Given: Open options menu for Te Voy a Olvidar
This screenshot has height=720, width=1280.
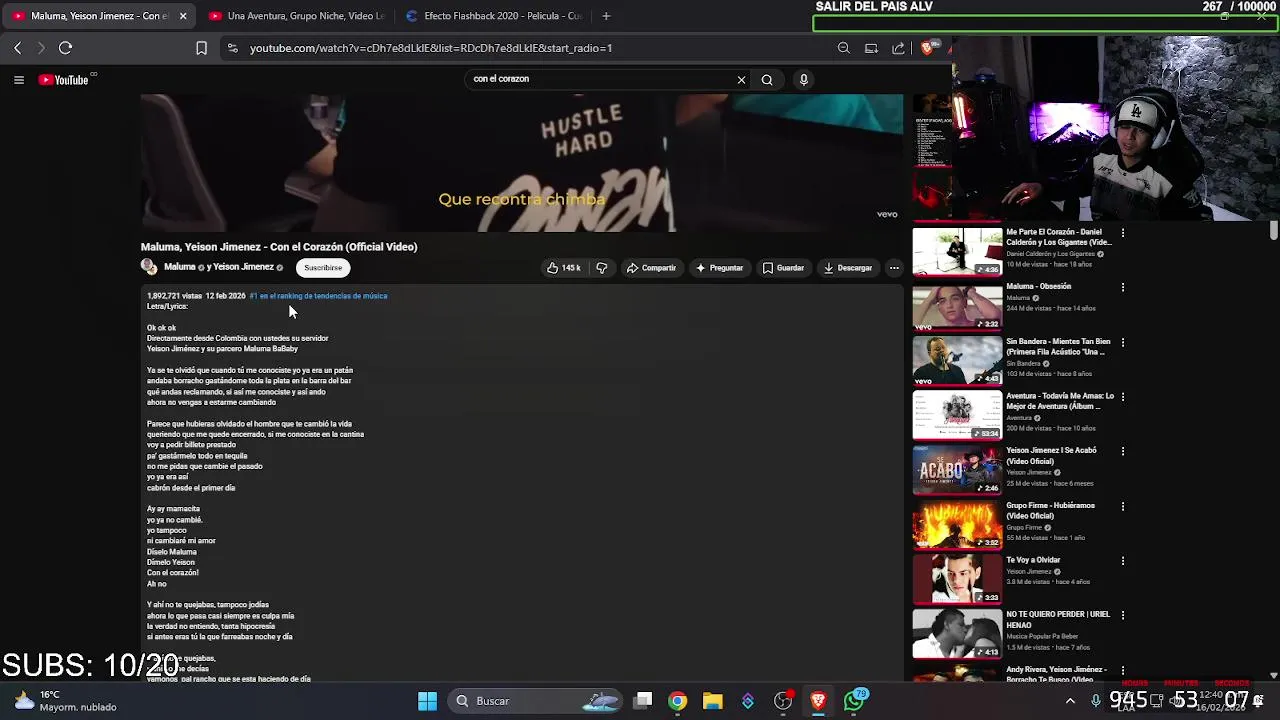Looking at the screenshot, I should (1123, 560).
